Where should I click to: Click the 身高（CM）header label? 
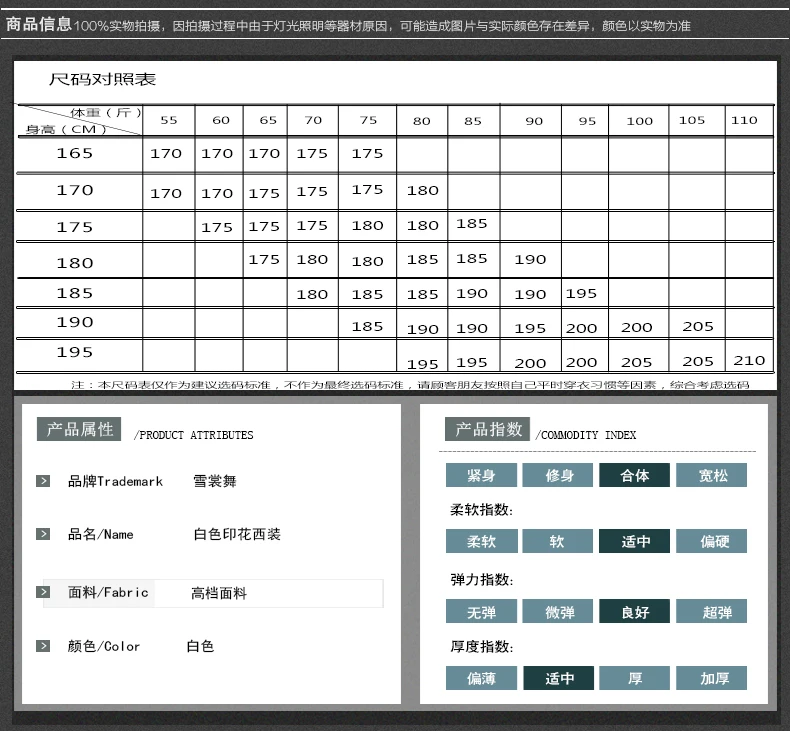click(66, 129)
